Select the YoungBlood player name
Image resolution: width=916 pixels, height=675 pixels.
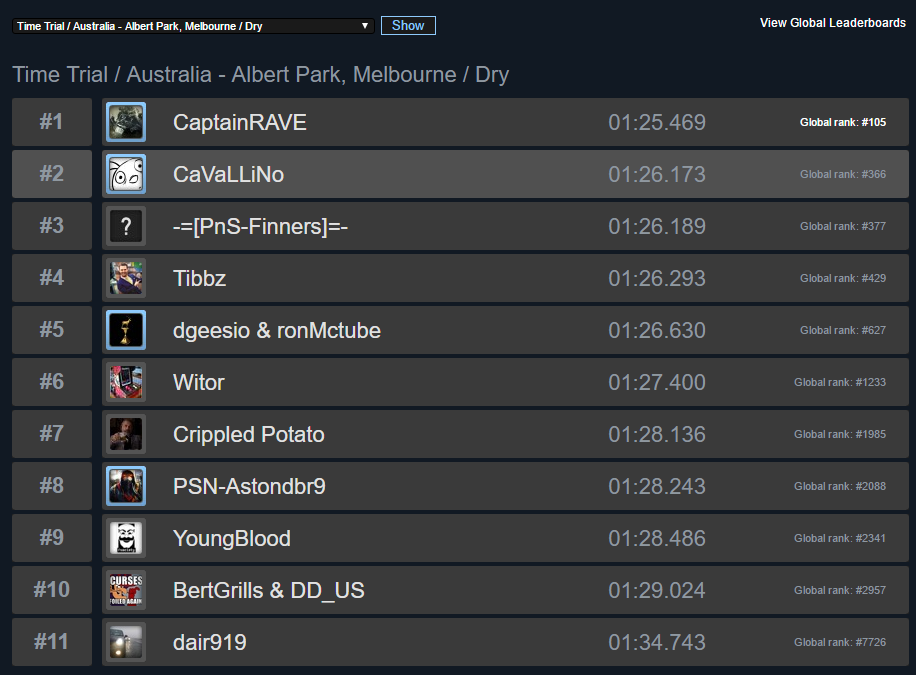pyautogui.click(x=231, y=538)
